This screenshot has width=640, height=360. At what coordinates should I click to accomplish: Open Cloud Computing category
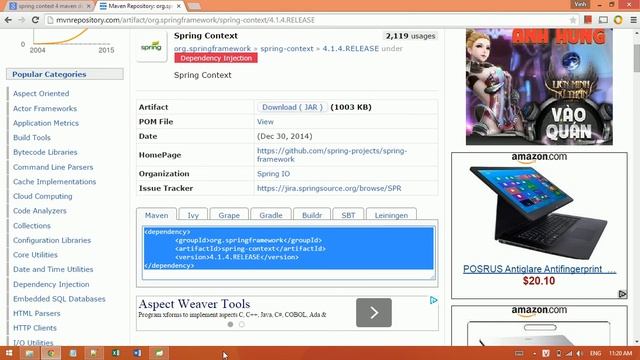(42, 196)
